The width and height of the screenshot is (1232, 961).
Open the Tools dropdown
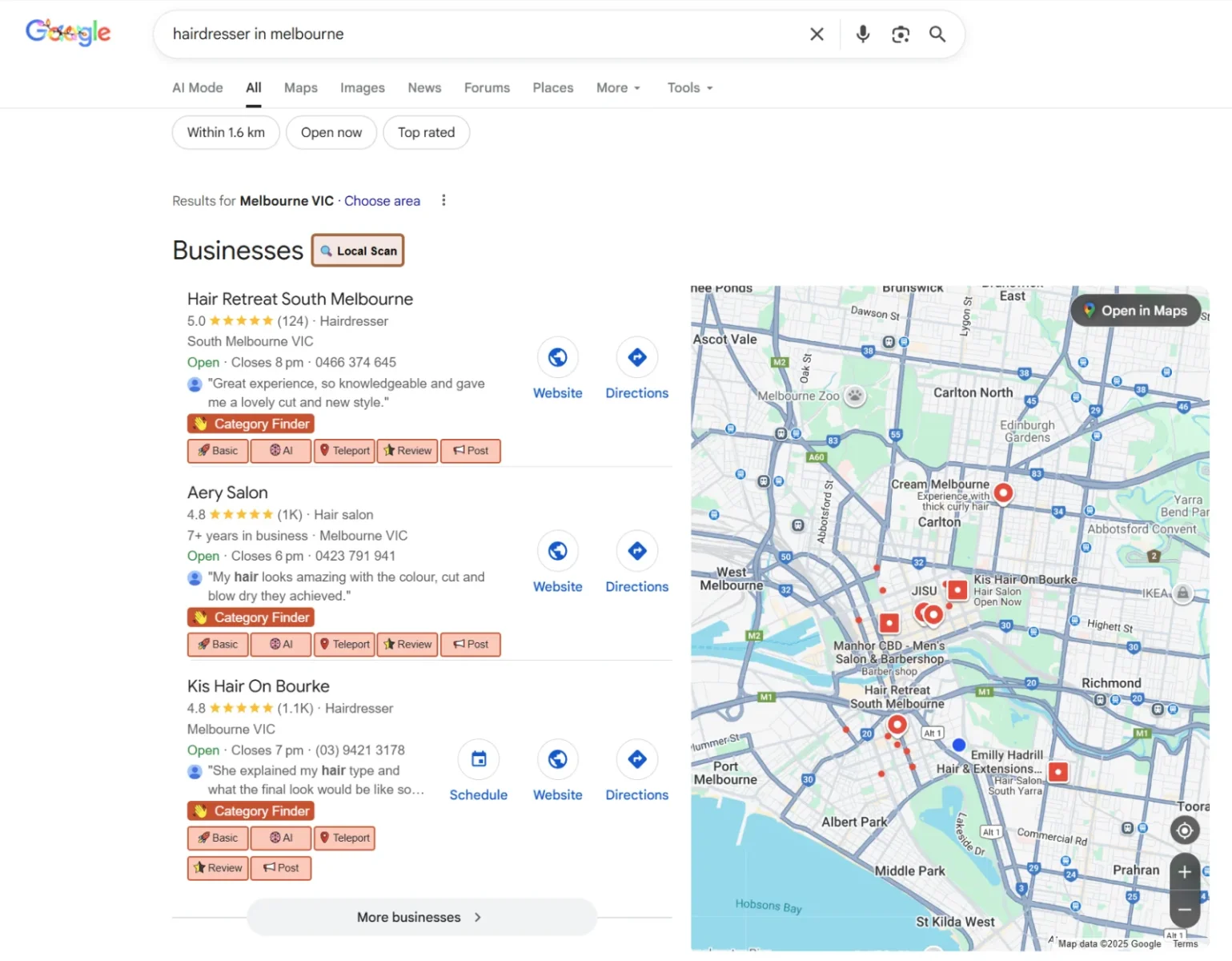689,88
